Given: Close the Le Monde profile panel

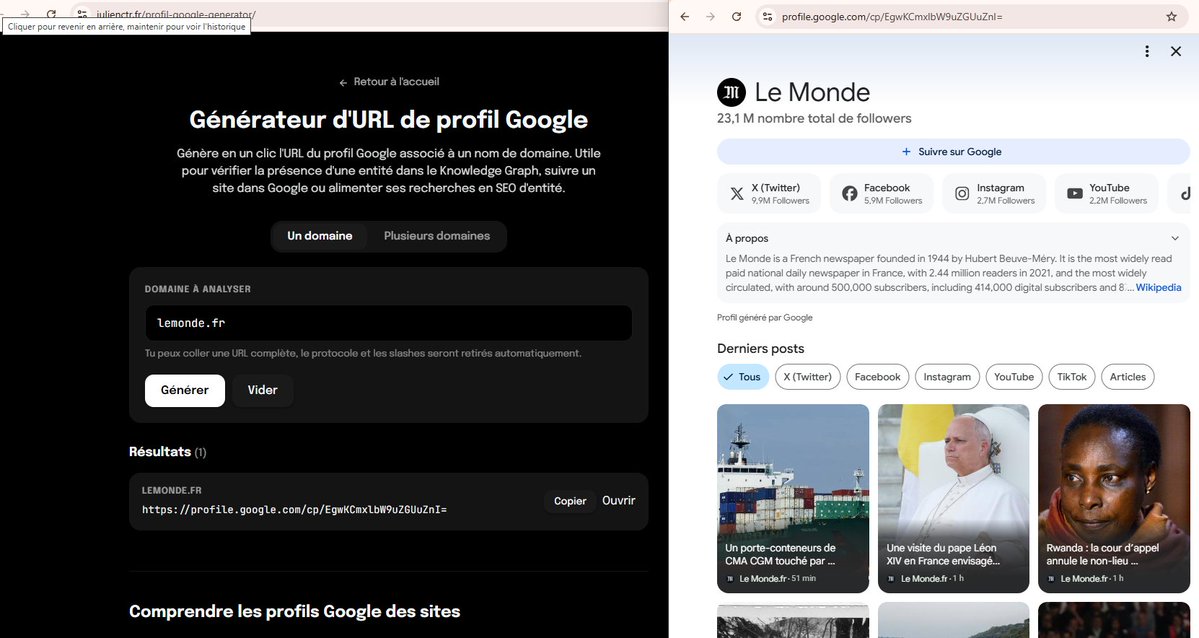Looking at the screenshot, I should 1176,51.
